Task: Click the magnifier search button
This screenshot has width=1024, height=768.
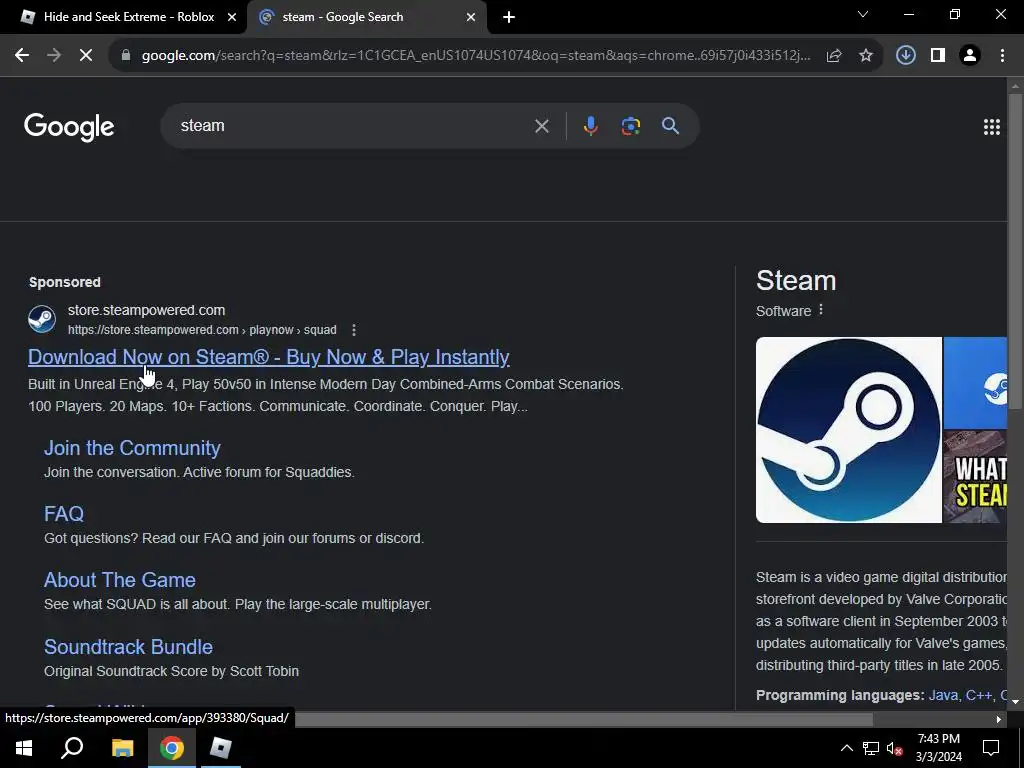Action: (x=671, y=125)
